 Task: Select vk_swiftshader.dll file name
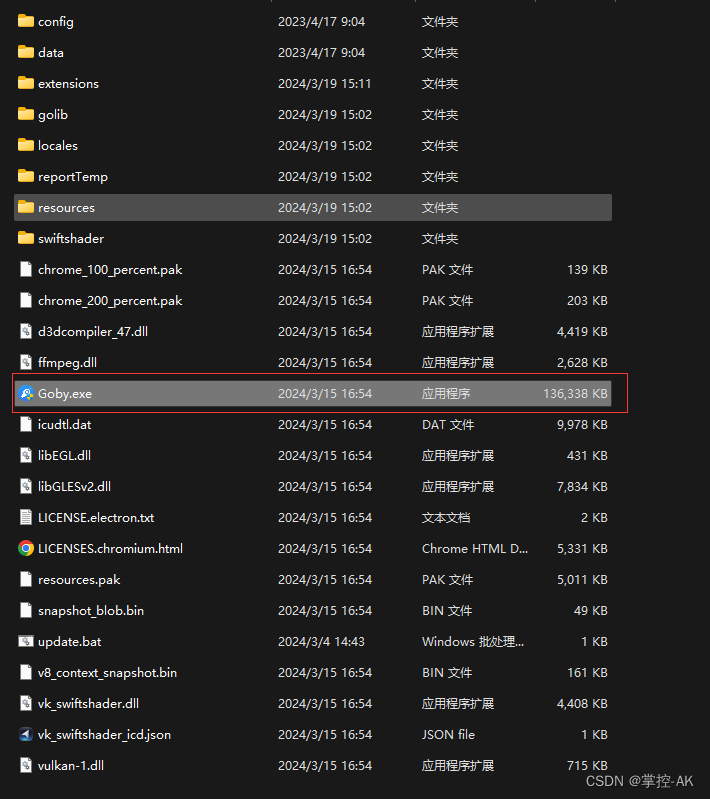pos(88,704)
